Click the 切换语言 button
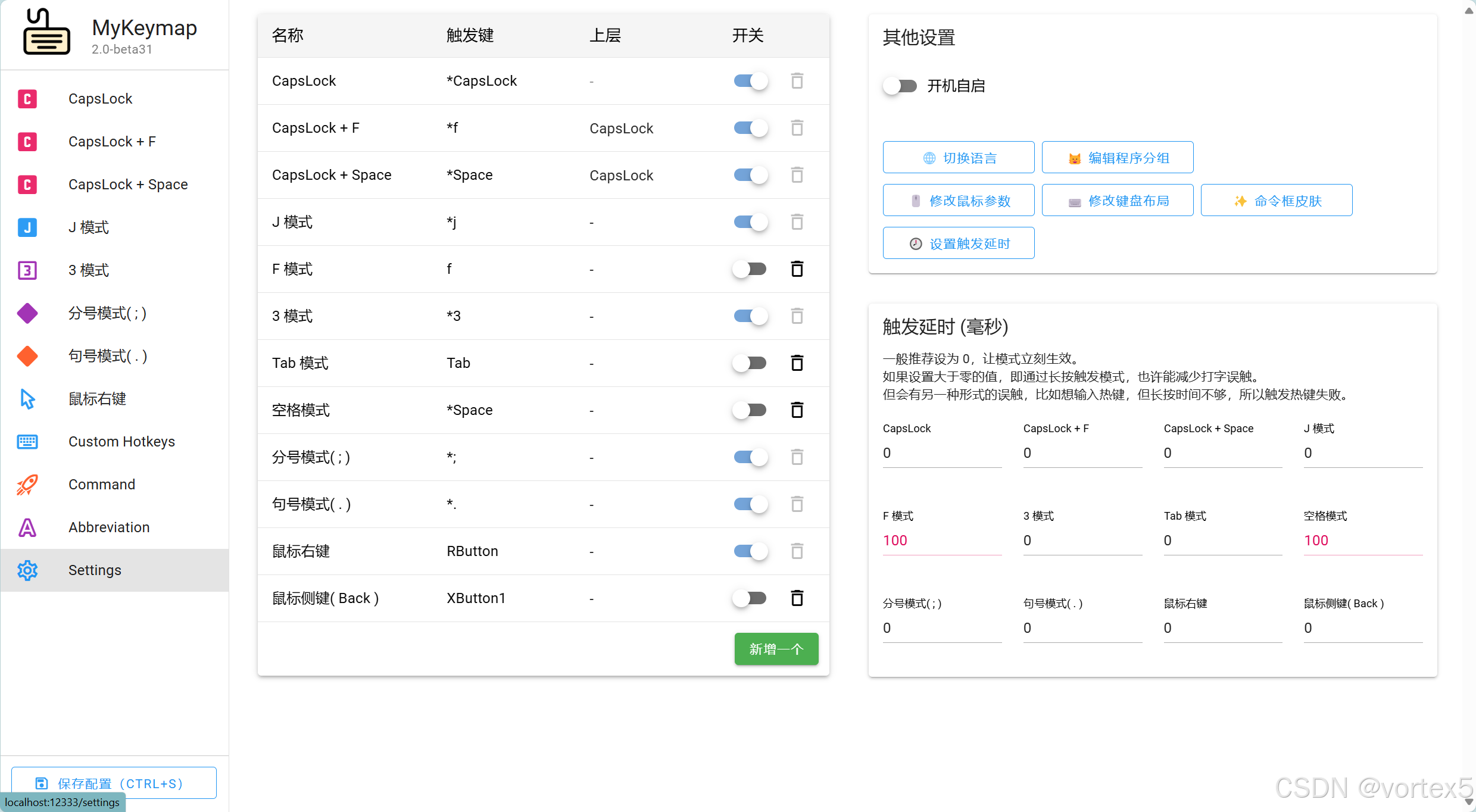The width and height of the screenshot is (1476, 812). pyautogui.click(x=959, y=158)
